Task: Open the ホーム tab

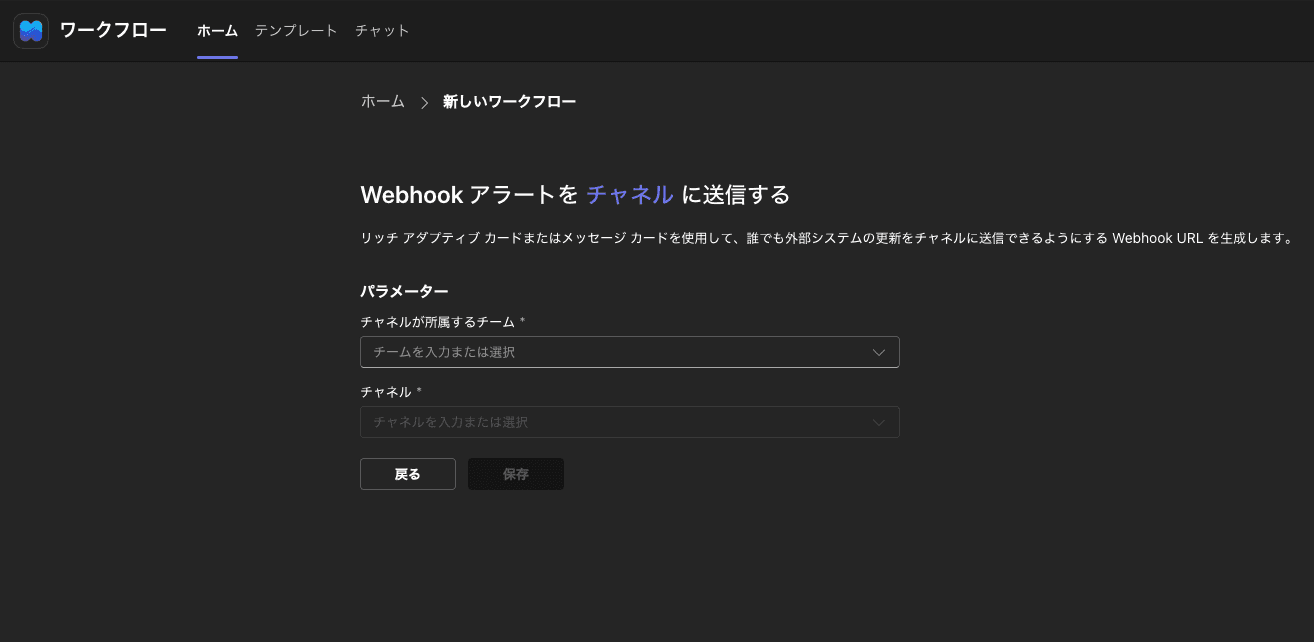Action: (217, 31)
